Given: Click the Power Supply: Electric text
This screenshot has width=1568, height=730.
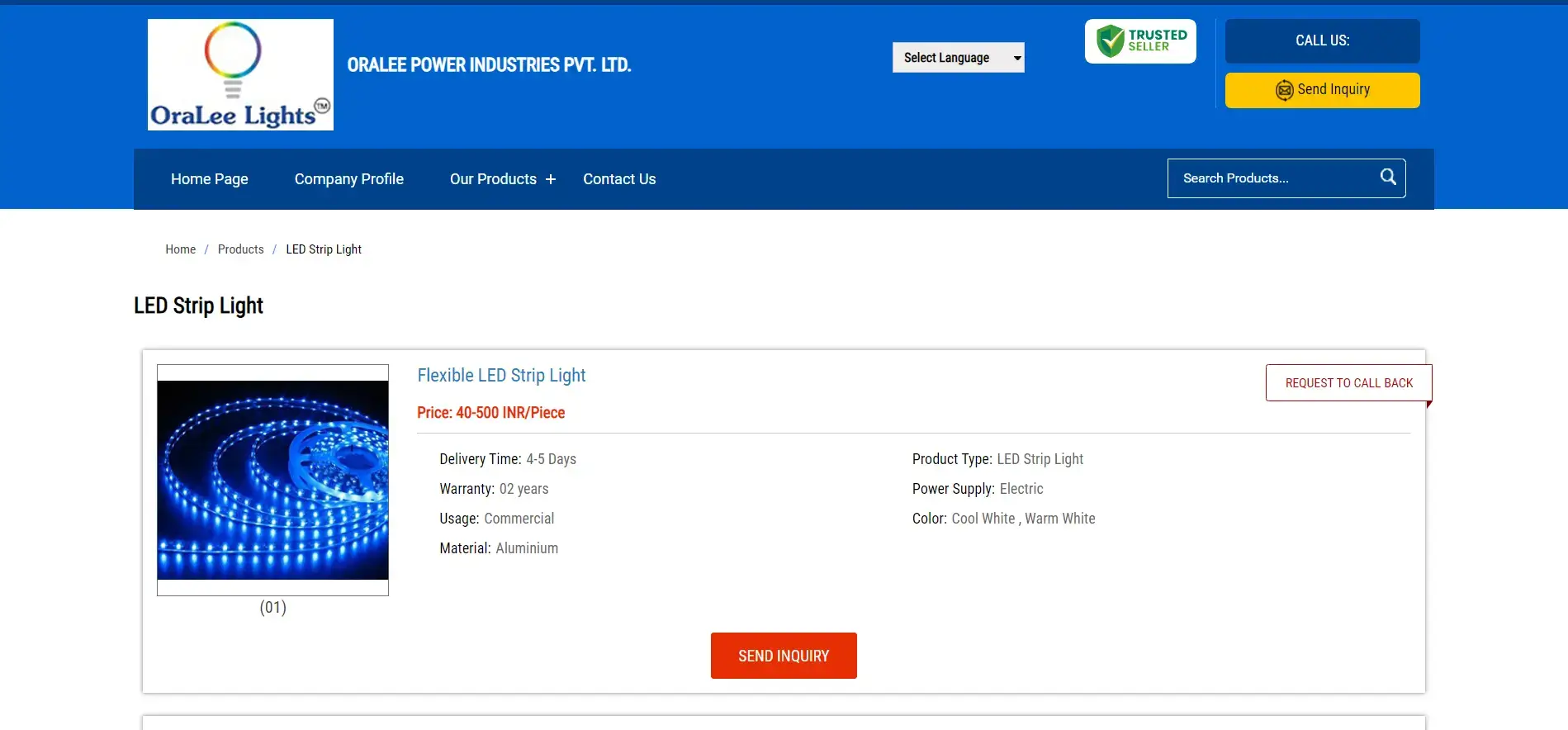Looking at the screenshot, I should [x=978, y=489].
